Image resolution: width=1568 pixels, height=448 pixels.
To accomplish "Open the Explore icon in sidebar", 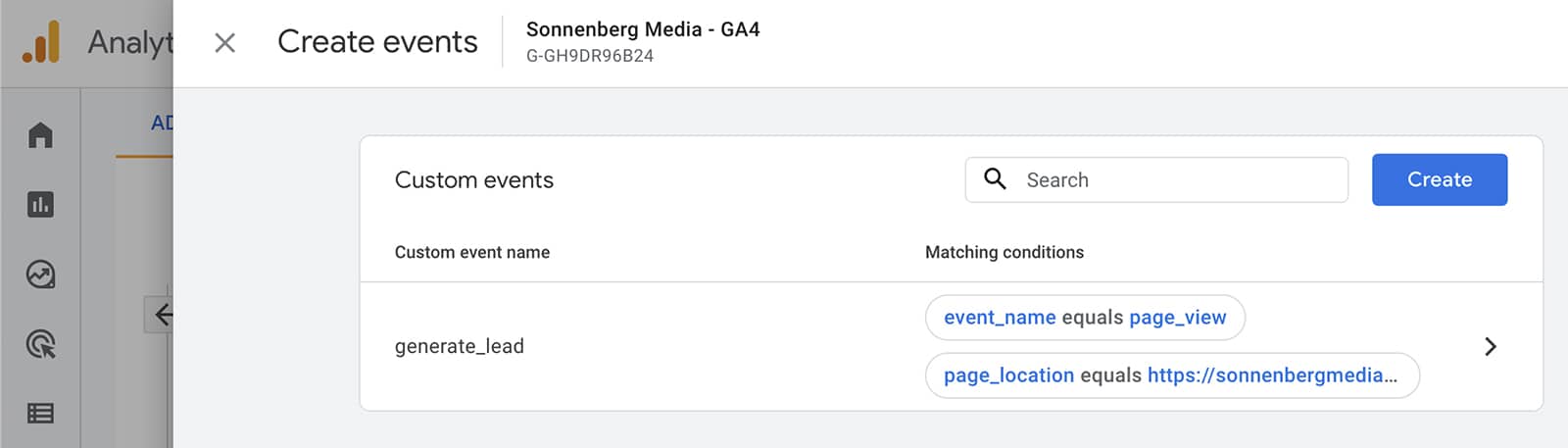I will pyautogui.click(x=40, y=274).
